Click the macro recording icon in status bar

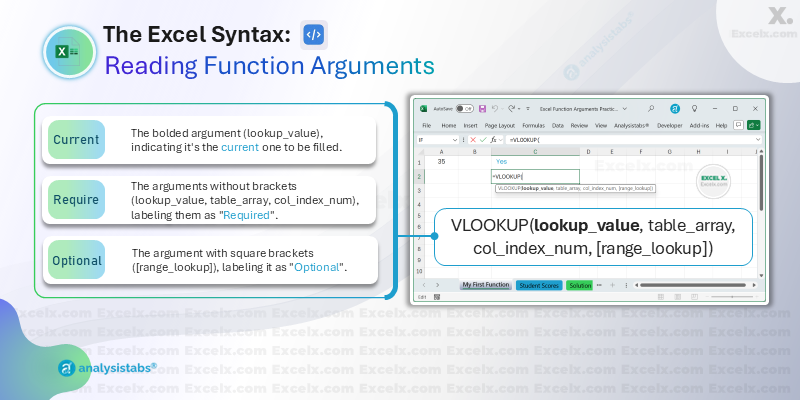[437, 296]
